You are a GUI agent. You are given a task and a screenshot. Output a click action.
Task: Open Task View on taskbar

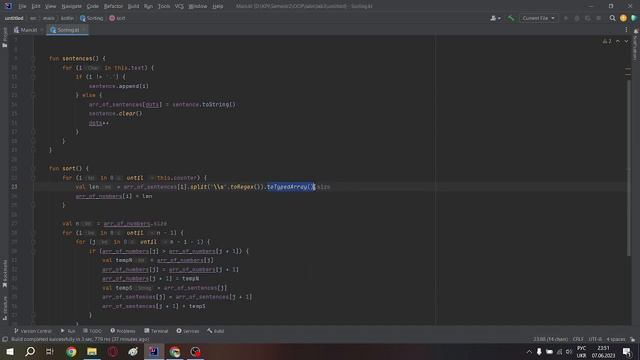pos(50,351)
